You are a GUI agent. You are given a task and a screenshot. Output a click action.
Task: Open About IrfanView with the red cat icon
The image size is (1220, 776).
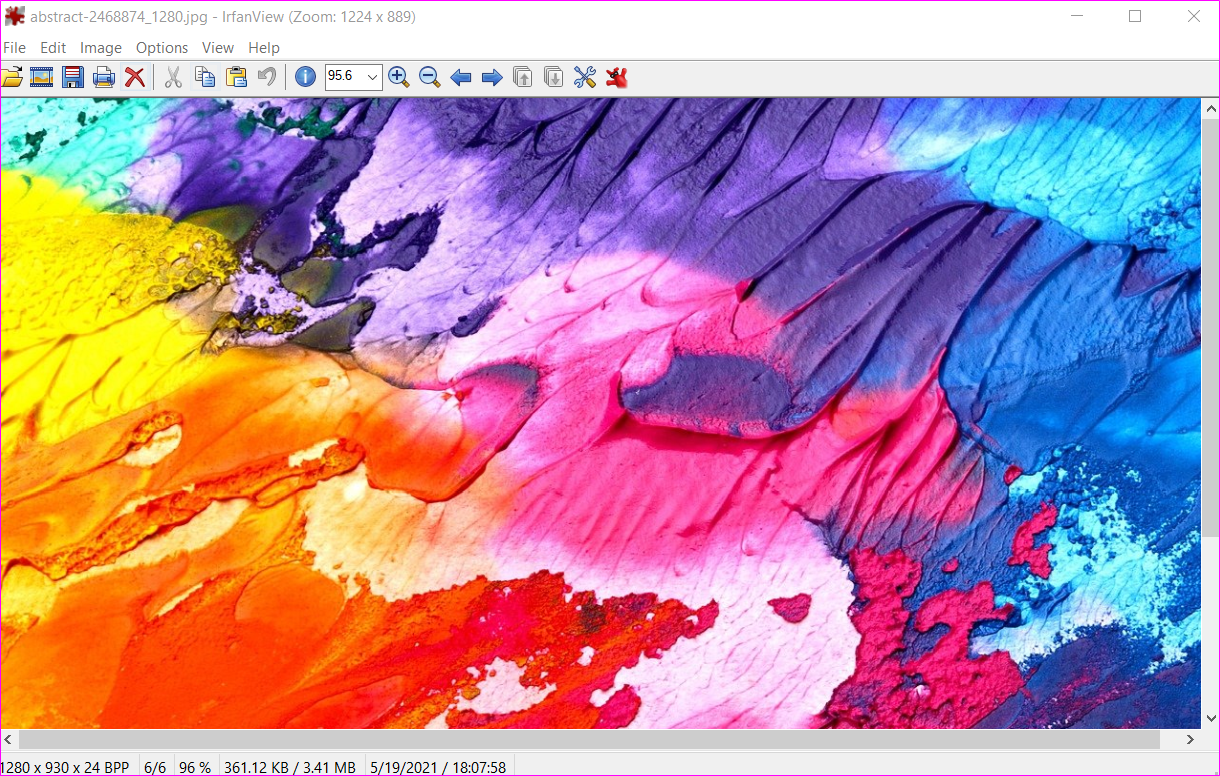pyautogui.click(x=616, y=77)
